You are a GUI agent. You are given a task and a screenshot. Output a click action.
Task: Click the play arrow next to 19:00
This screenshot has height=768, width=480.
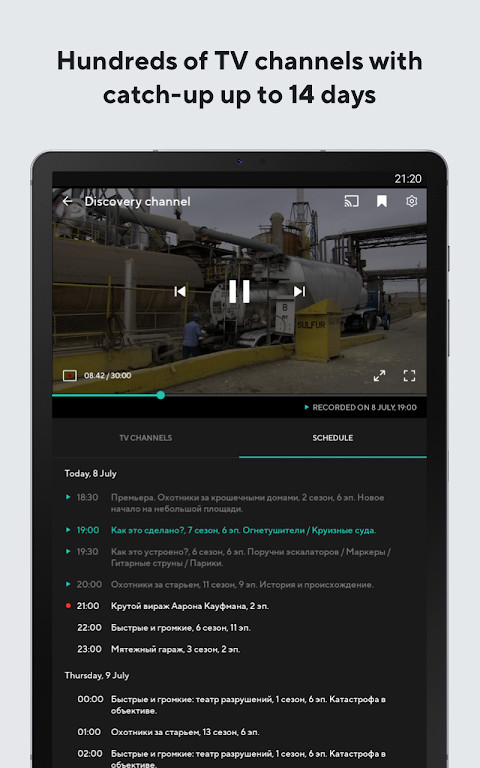68,530
